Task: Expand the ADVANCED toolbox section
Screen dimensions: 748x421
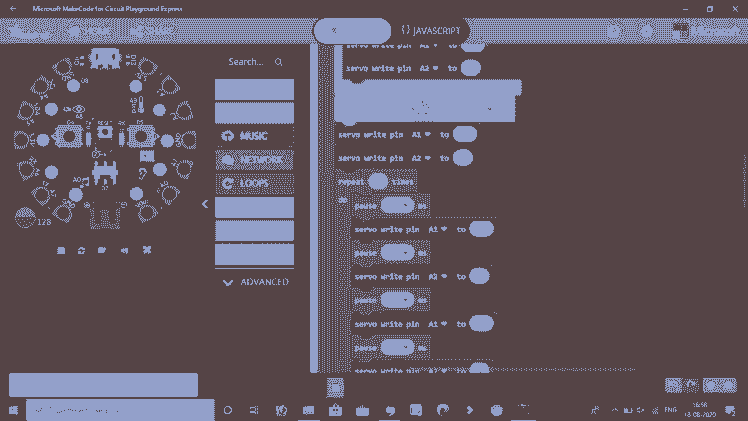Action: 254,282
